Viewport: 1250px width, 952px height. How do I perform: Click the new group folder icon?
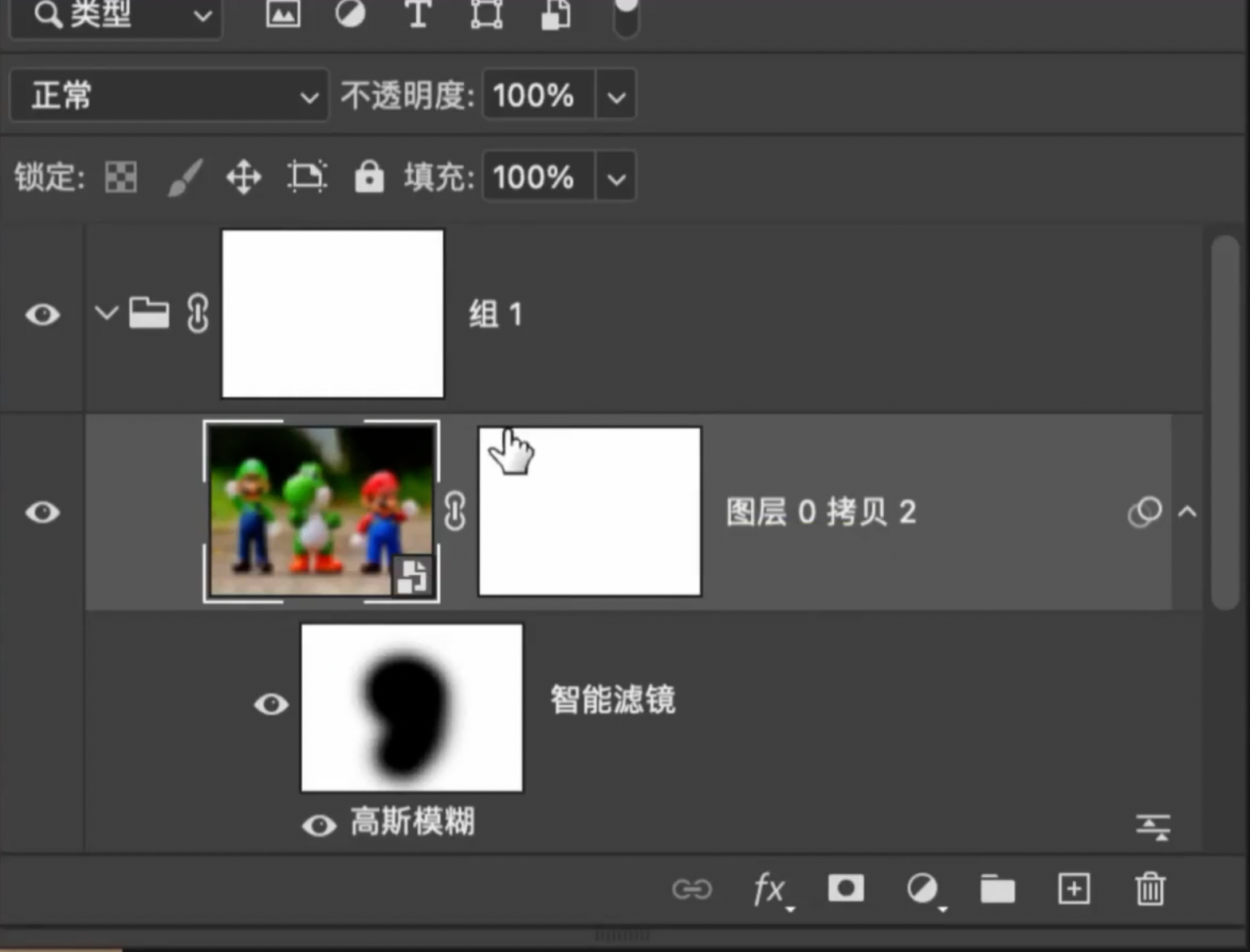997,888
